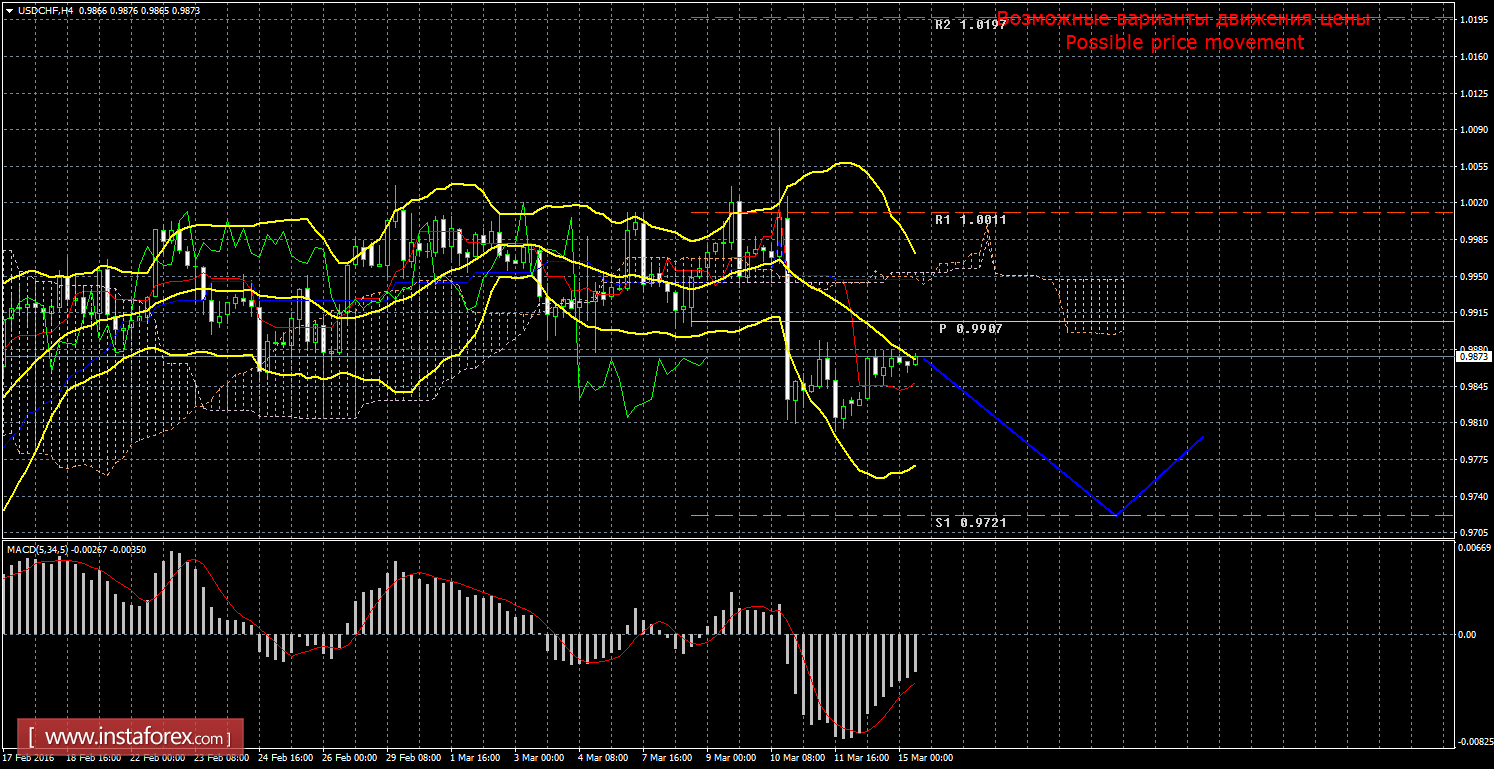The image size is (1494, 769).
Task: Click the 'Possible price movement' text
Action: tap(1184, 42)
